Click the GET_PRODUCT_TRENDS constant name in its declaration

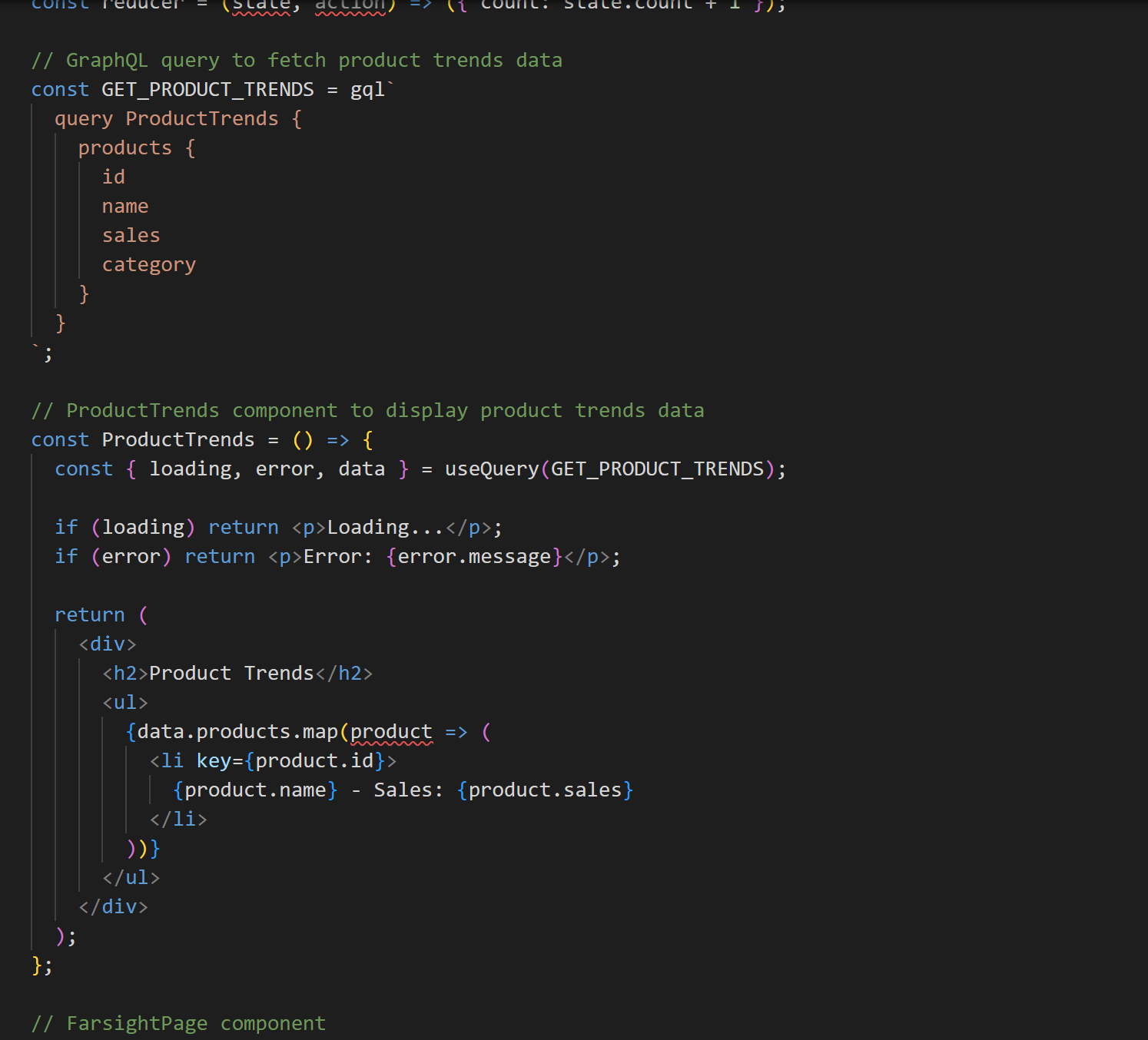tap(207, 90)
